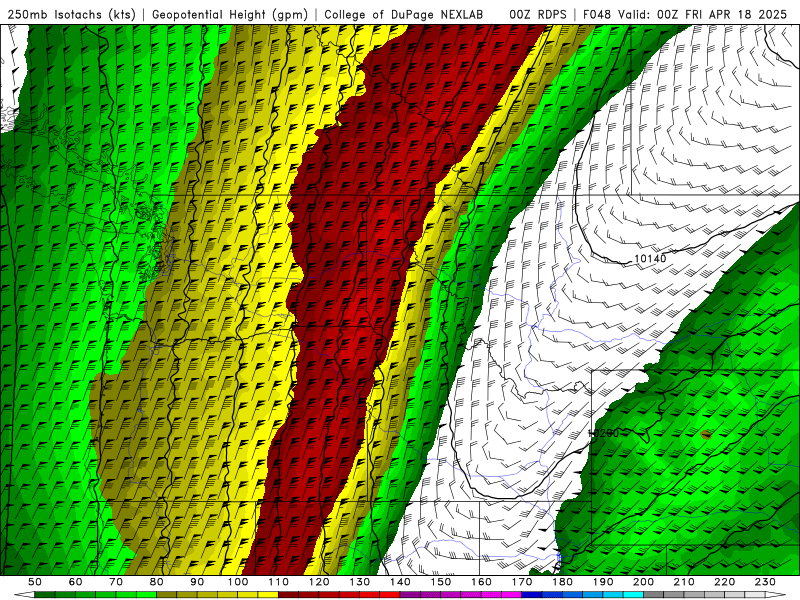Click the '250mb Isotachs (kts)' title text
The width and height of the screenshot is (800, 600).
click(x=72, y=14)
